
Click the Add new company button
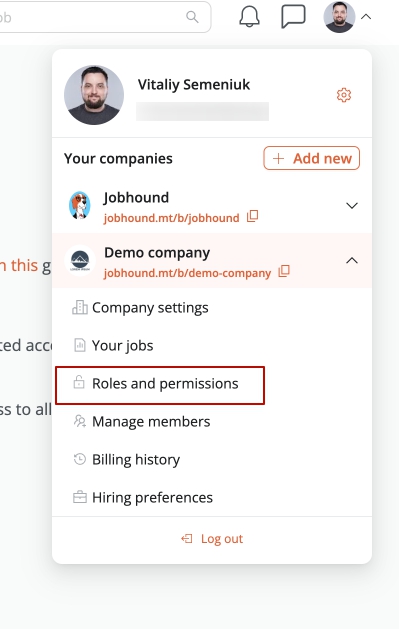312,158
